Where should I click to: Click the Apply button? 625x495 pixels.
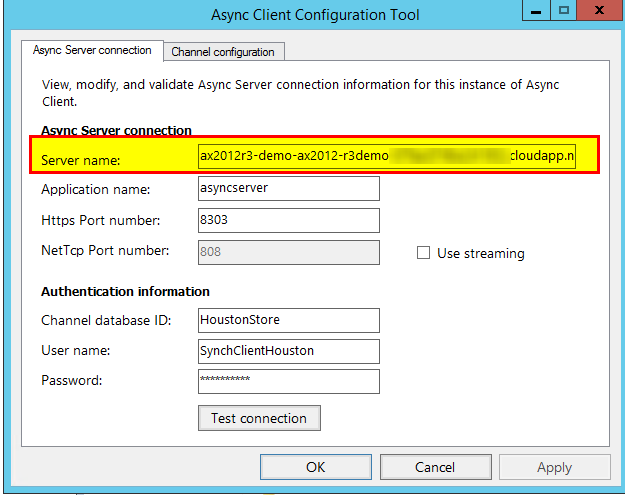(554, 467)
